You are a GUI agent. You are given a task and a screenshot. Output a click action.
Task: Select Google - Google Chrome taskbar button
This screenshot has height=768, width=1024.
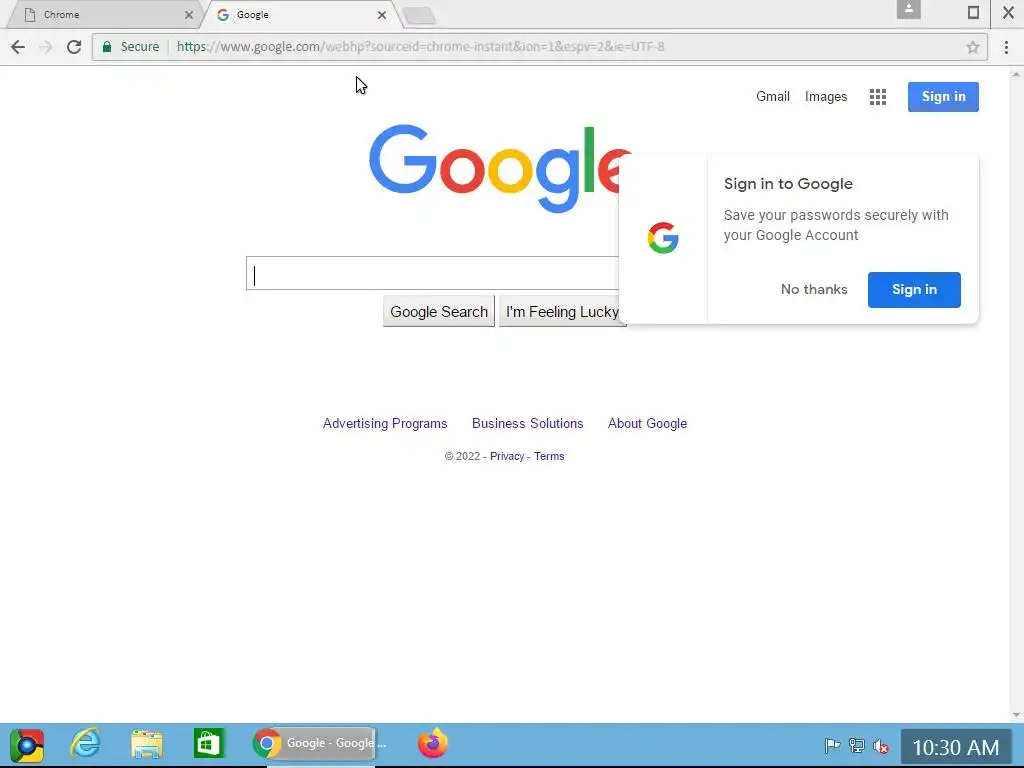(x=314, y=744)
